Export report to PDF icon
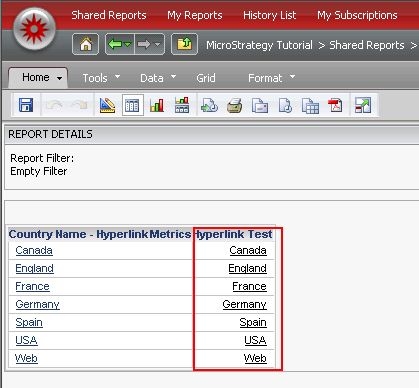The width and height of the screenshot is (419, 388). [x=335, y=105]
